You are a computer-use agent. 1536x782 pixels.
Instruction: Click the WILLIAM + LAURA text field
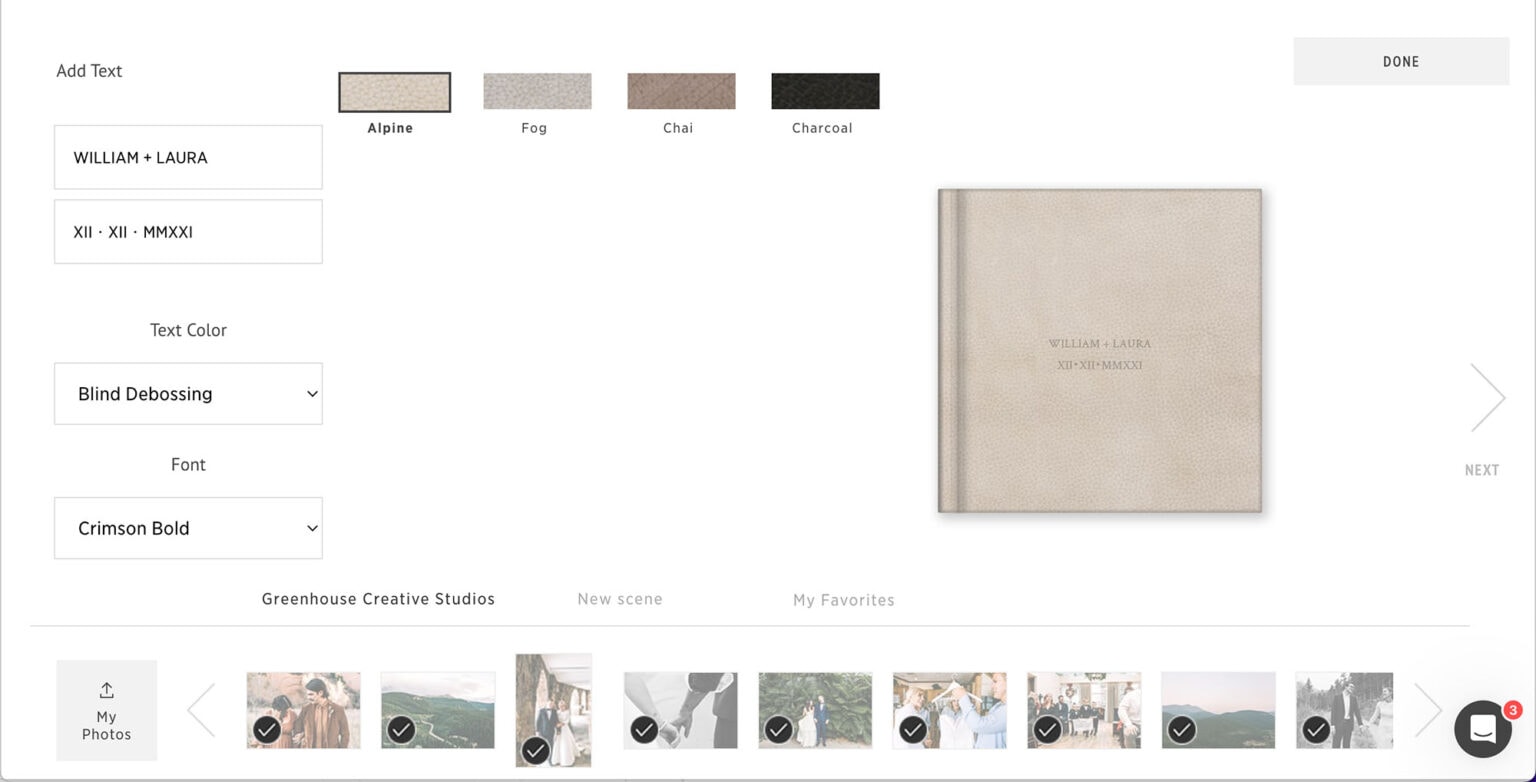point(188,157)
